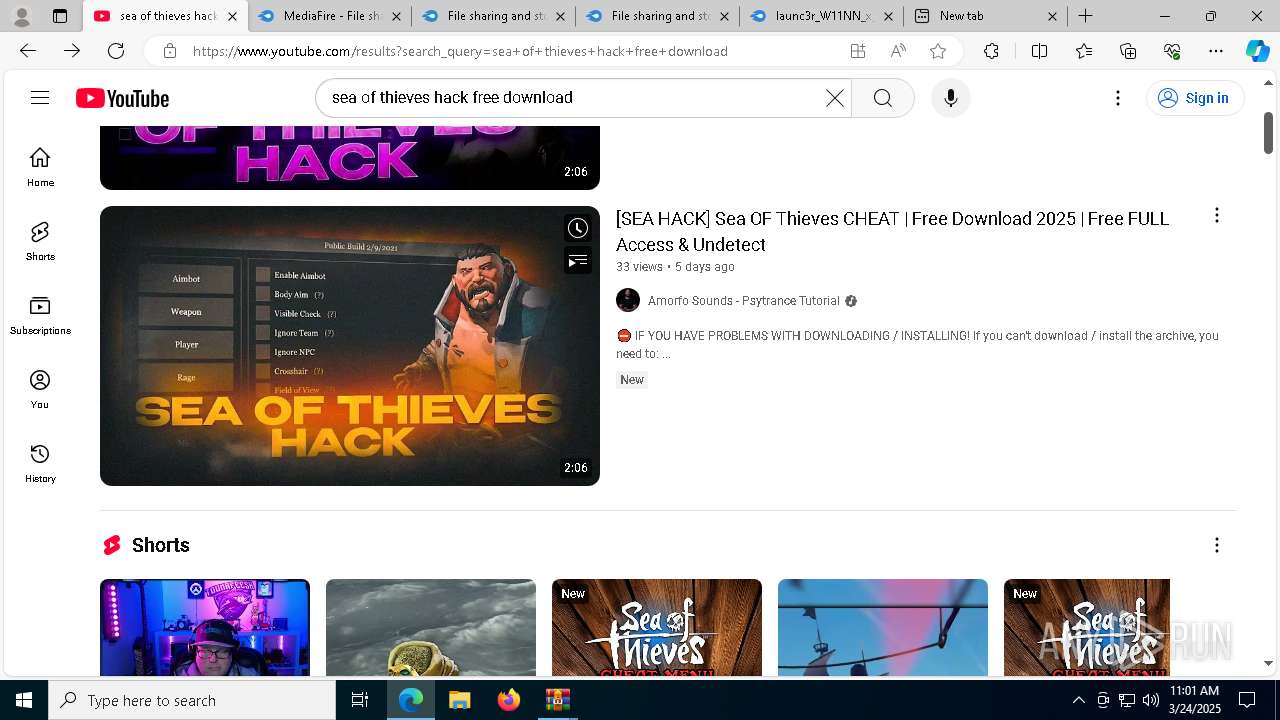1280x720 pixels.
Task: Open the volume control in tray
Action: pos(1150,700)
